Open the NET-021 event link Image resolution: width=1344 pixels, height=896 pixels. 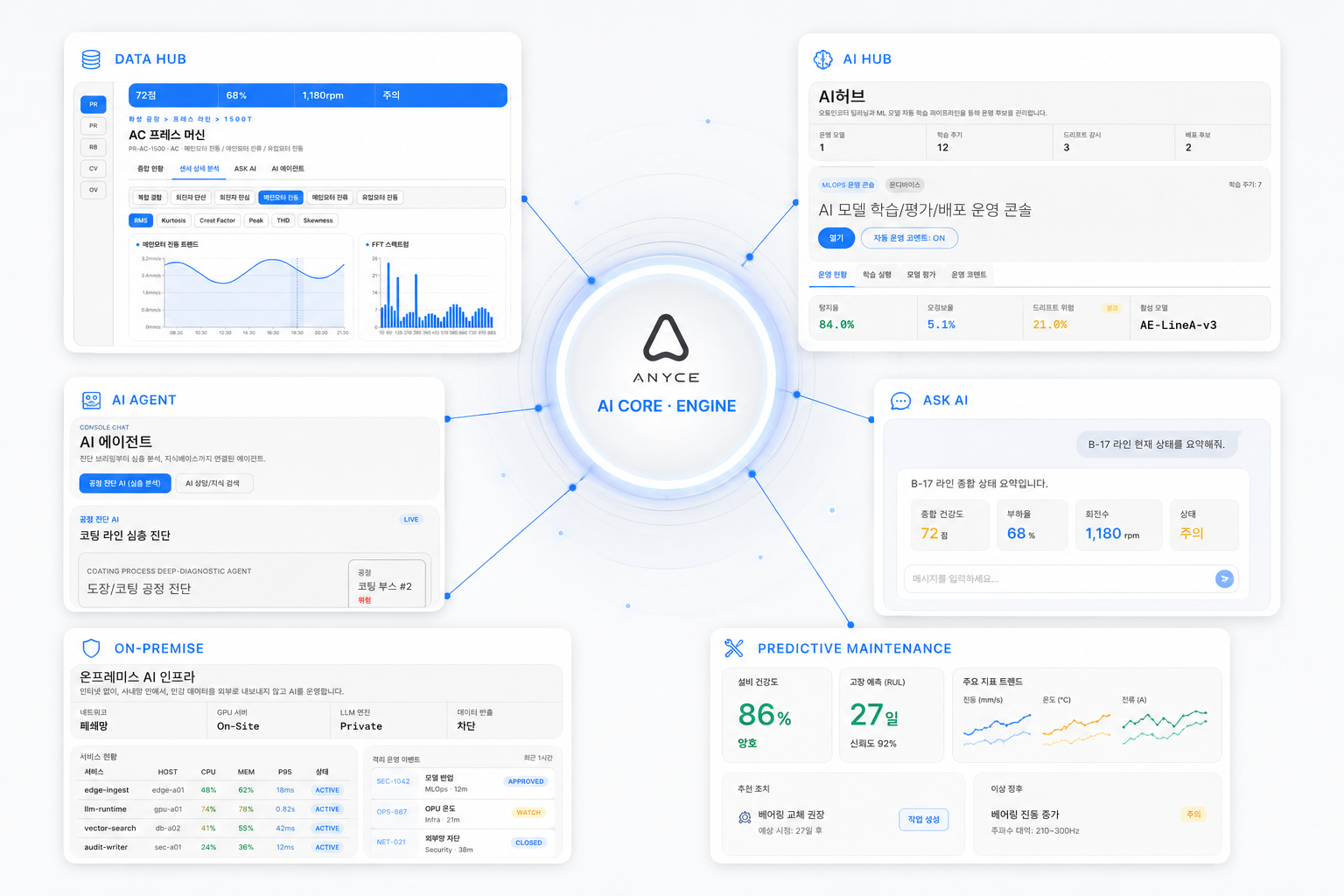(391, 843)
